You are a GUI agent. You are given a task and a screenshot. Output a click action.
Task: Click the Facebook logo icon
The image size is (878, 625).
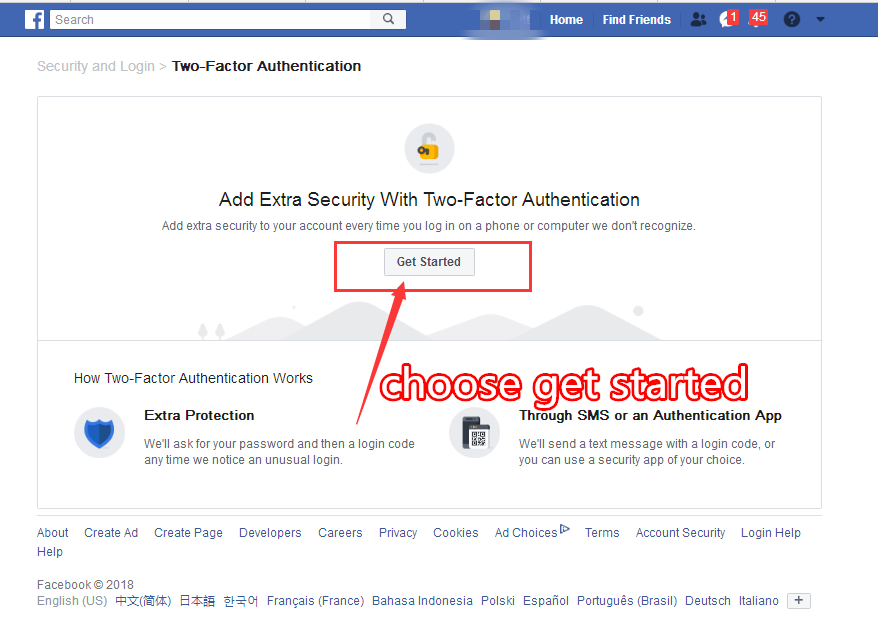pyautogui.click(x=34, y=20)
